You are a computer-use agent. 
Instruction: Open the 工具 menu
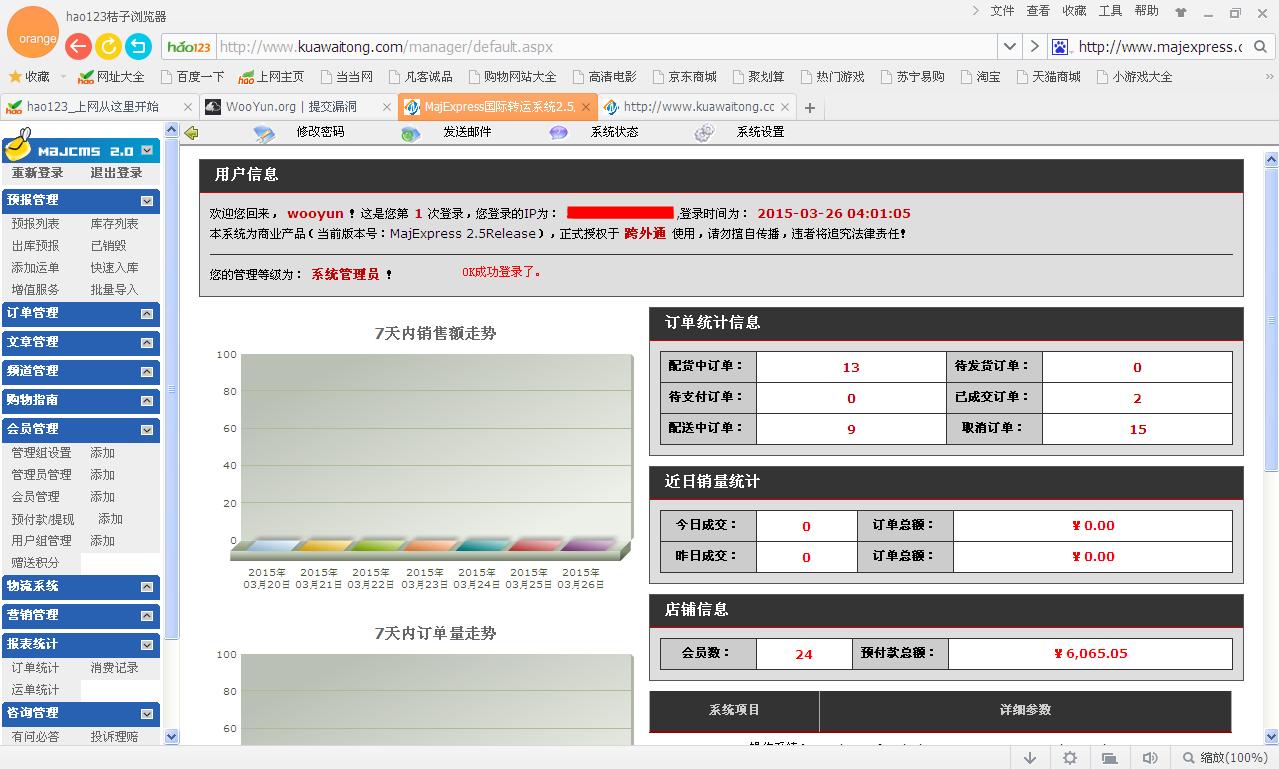tap(1110, 11)
